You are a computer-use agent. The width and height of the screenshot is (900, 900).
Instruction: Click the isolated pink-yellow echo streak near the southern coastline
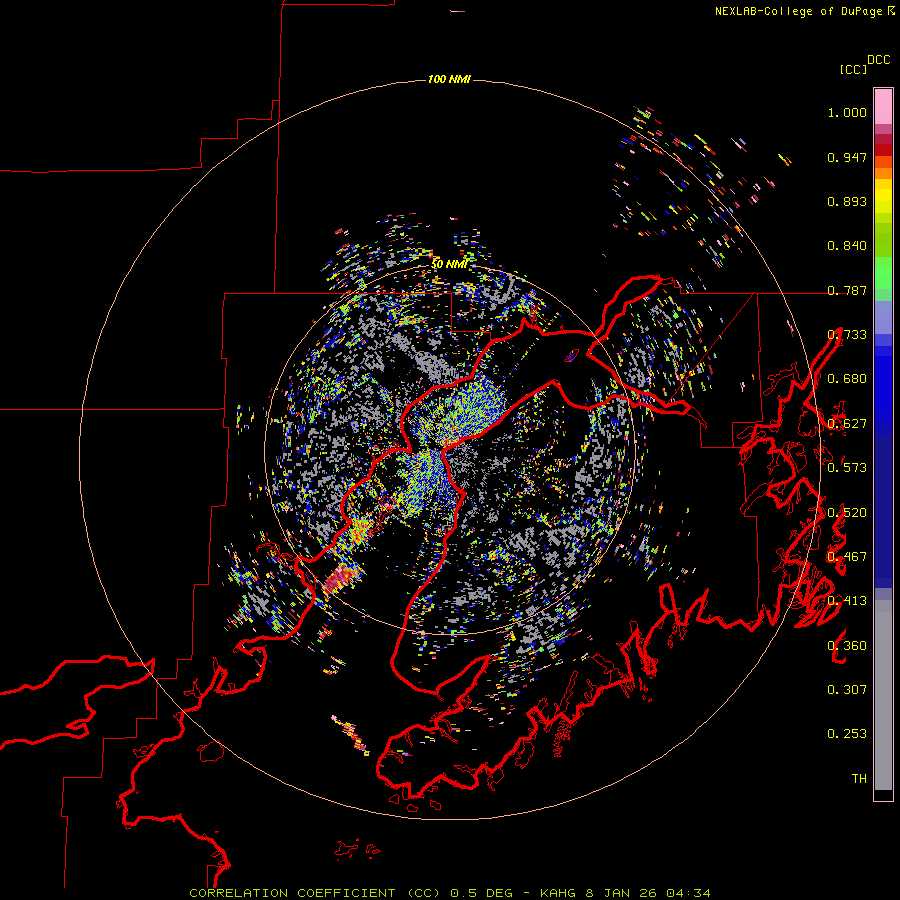[350, 735]
